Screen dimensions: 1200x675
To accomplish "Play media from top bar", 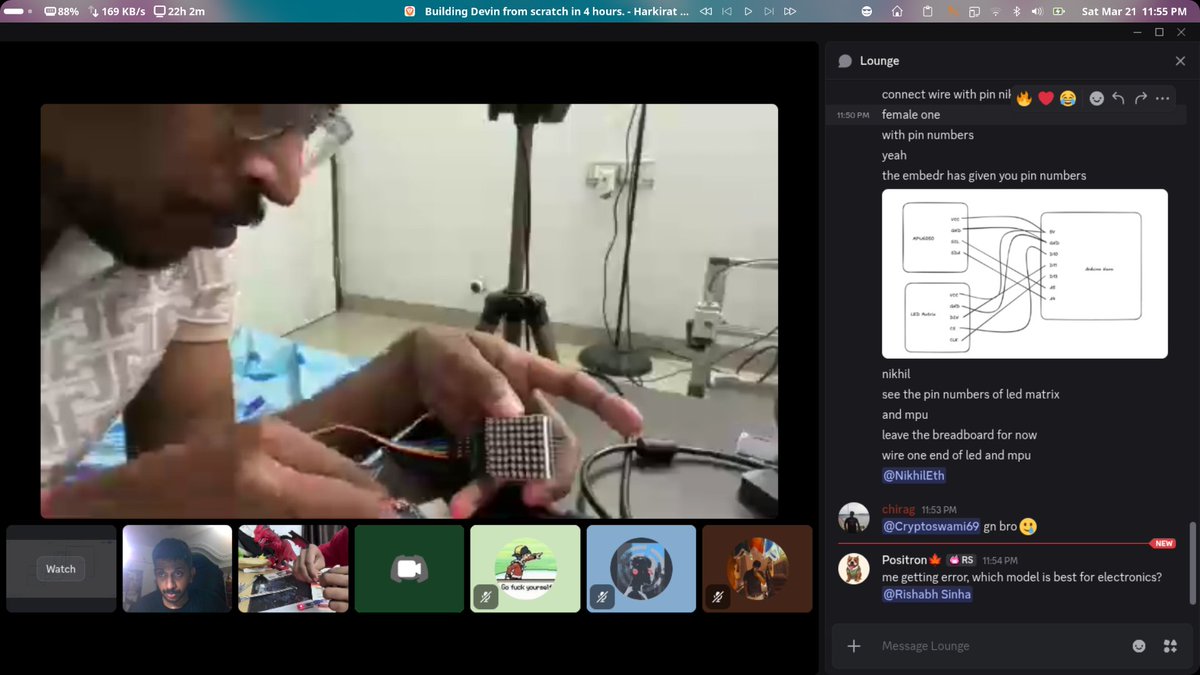I will coord(748,12).
